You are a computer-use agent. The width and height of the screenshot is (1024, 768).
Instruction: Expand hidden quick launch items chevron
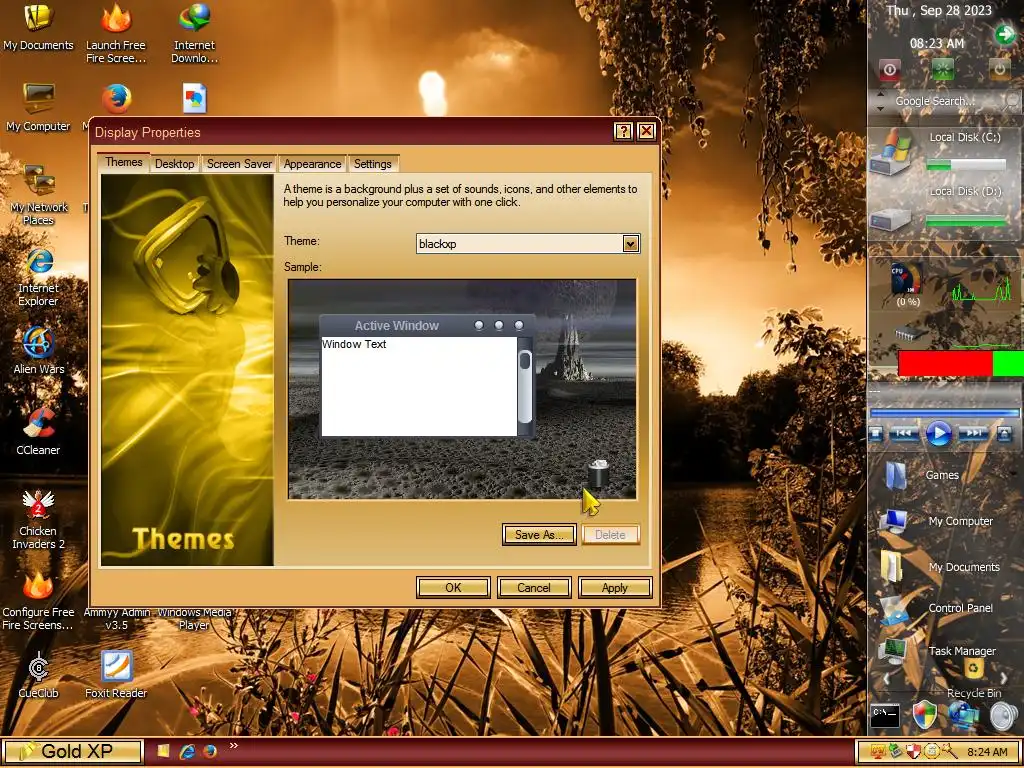point(234,745)
